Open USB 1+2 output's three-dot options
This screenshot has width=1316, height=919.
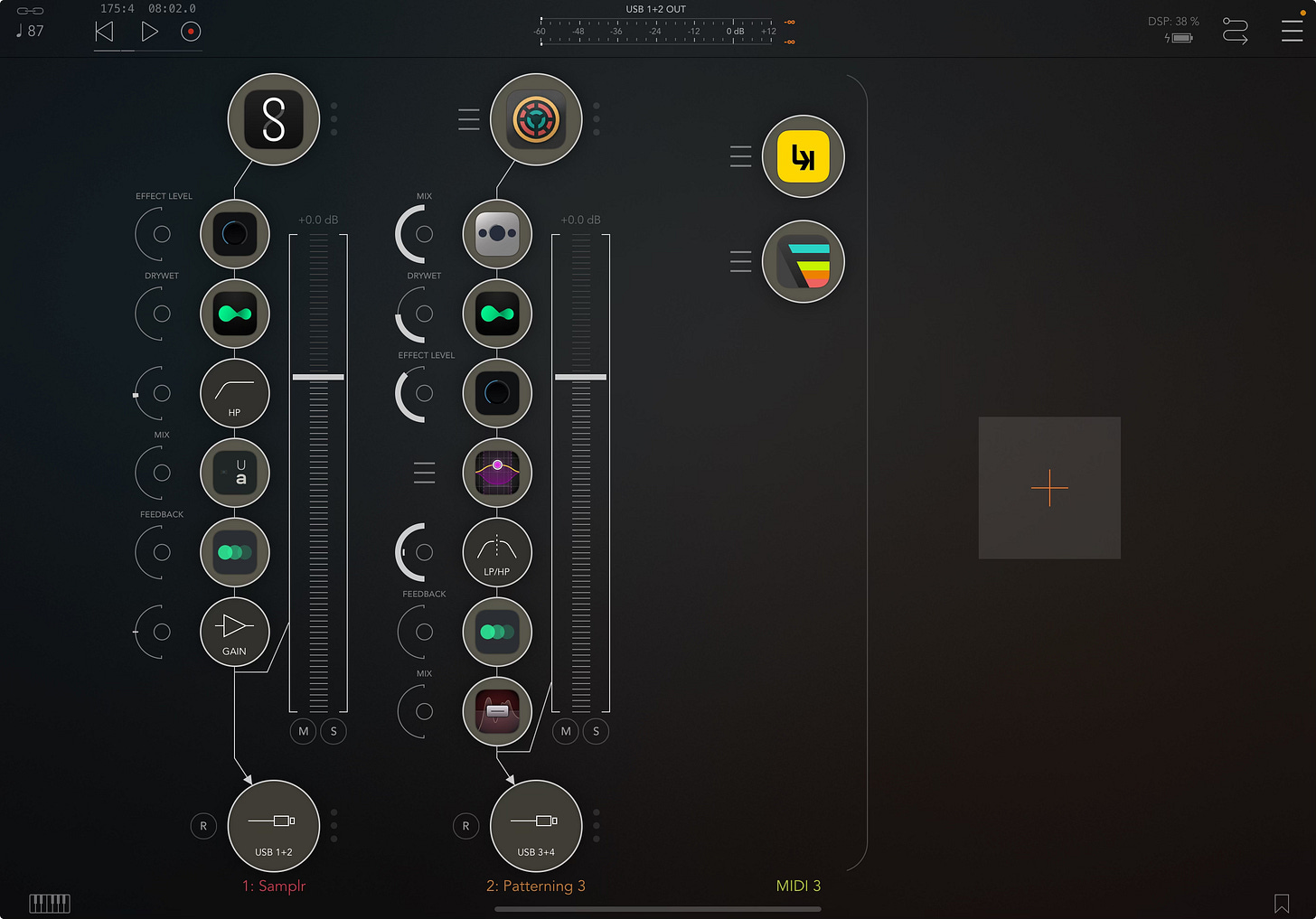tap(334, 826)
